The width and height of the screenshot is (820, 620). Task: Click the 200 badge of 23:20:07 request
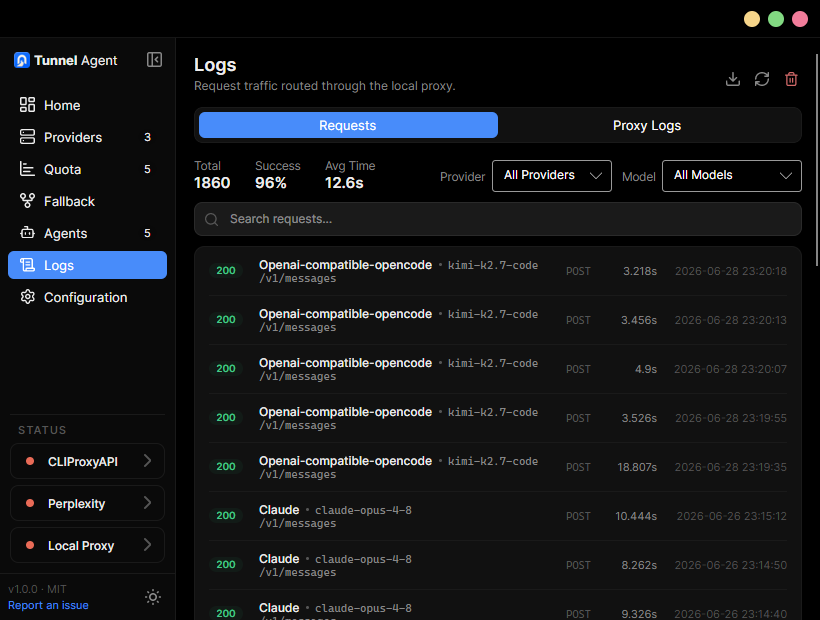226,369
